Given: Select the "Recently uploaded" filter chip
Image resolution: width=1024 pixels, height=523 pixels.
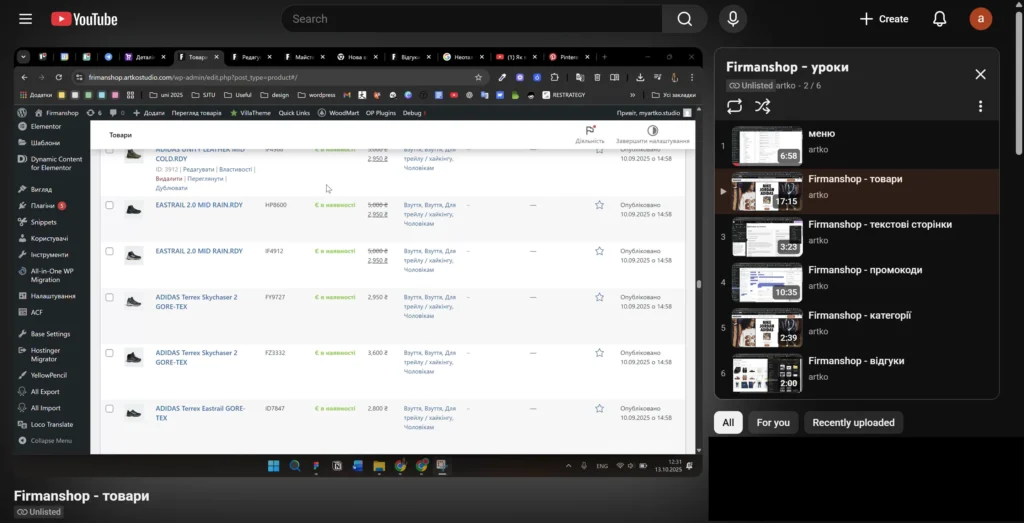Looking at the screenshot, I should pos(853,423).
